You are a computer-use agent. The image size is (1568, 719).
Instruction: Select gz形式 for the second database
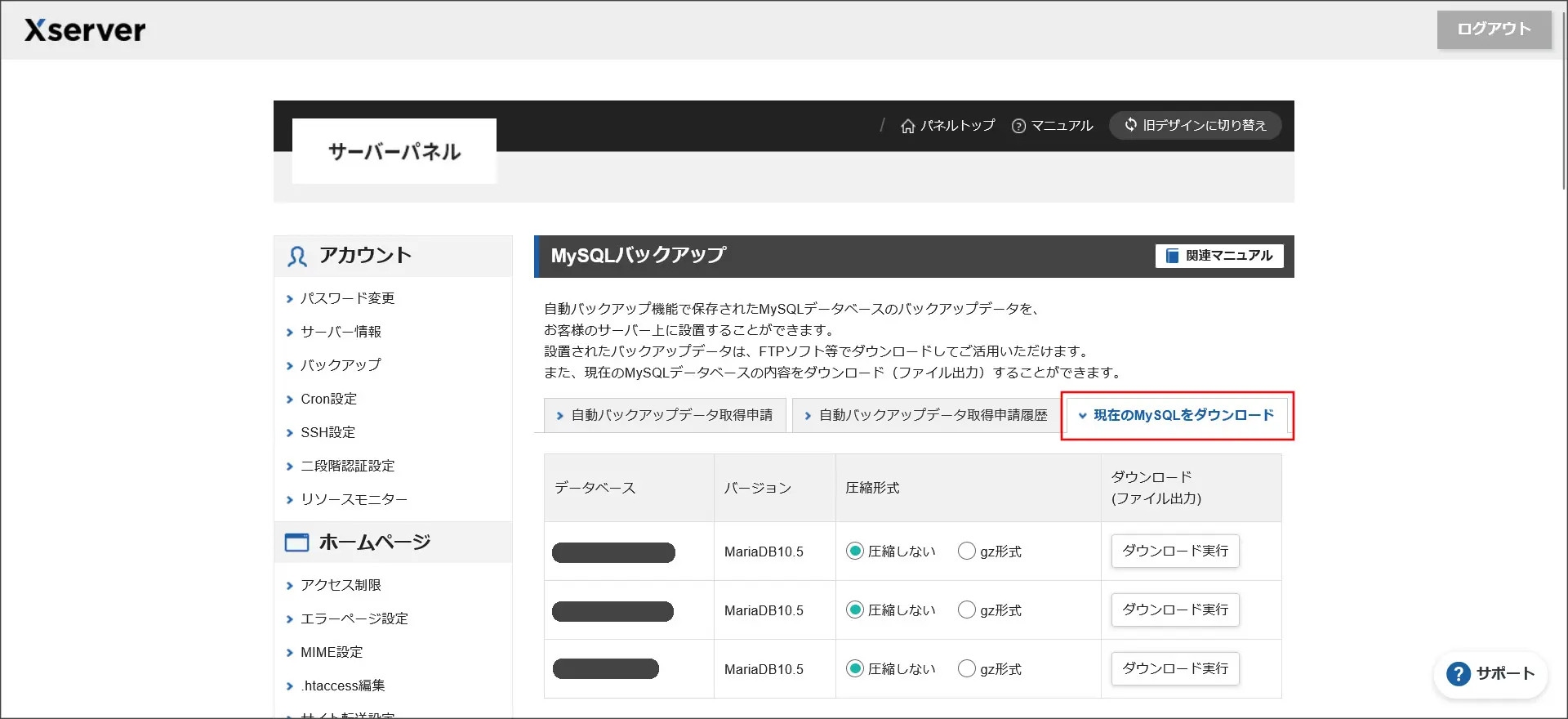[x=967, y=610]
